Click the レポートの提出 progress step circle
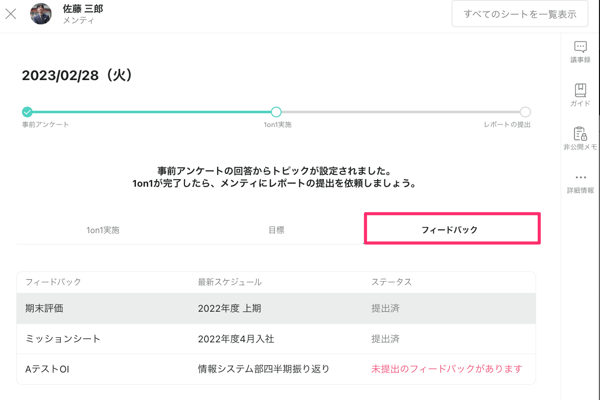The height and width of the screenshot is (400, 600). tap(525, 112)
